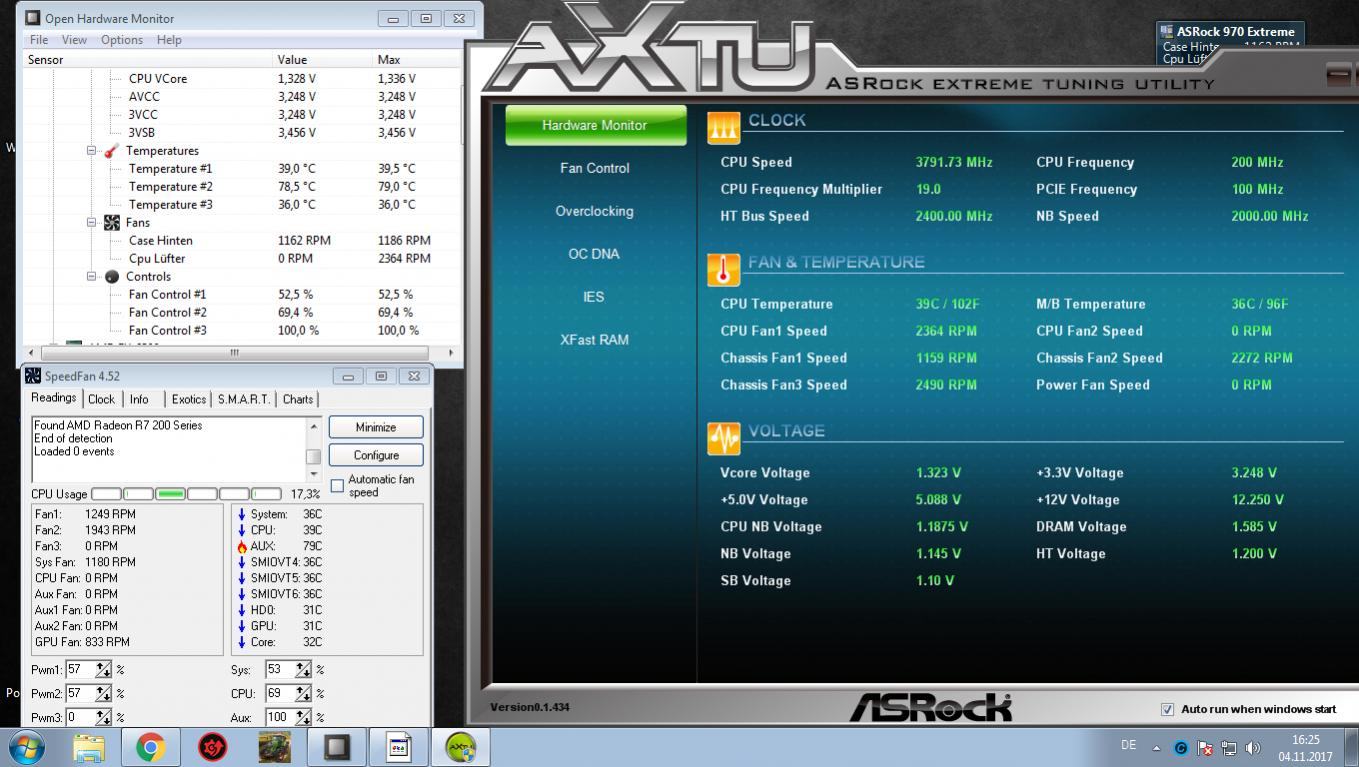The width and height of the screenshot is (1359, 767).
Task: Click the Pwm2 spinner arrows in SpeedFan
Action: [x=104, y=693]
